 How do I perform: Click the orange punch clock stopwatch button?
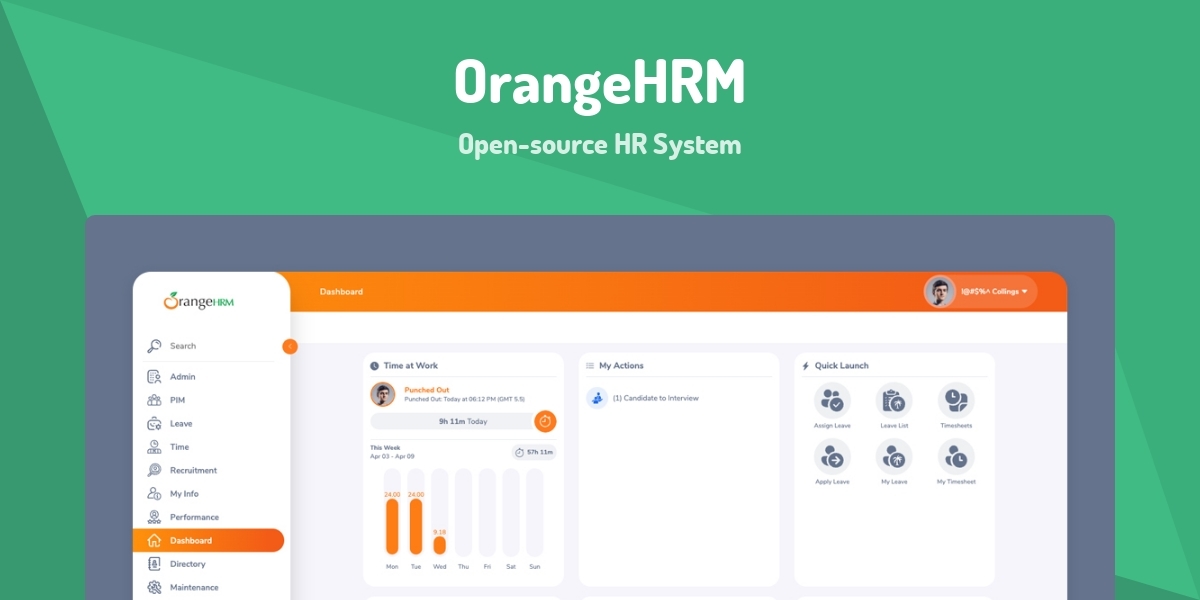(x=545, y=421)
